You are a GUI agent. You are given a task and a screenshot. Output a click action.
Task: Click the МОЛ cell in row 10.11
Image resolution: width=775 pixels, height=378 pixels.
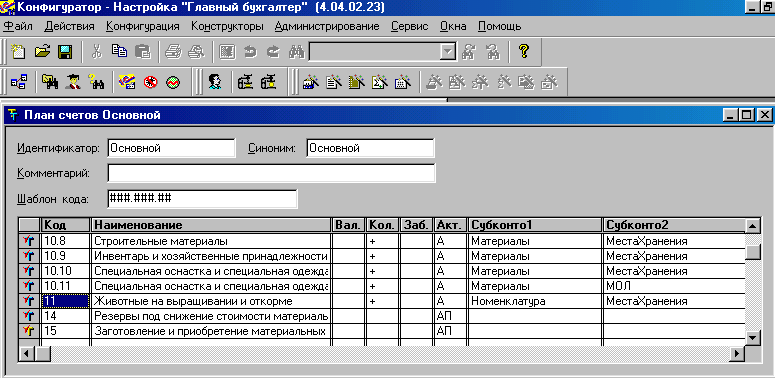pyautogui.click(x=674, y=286)
